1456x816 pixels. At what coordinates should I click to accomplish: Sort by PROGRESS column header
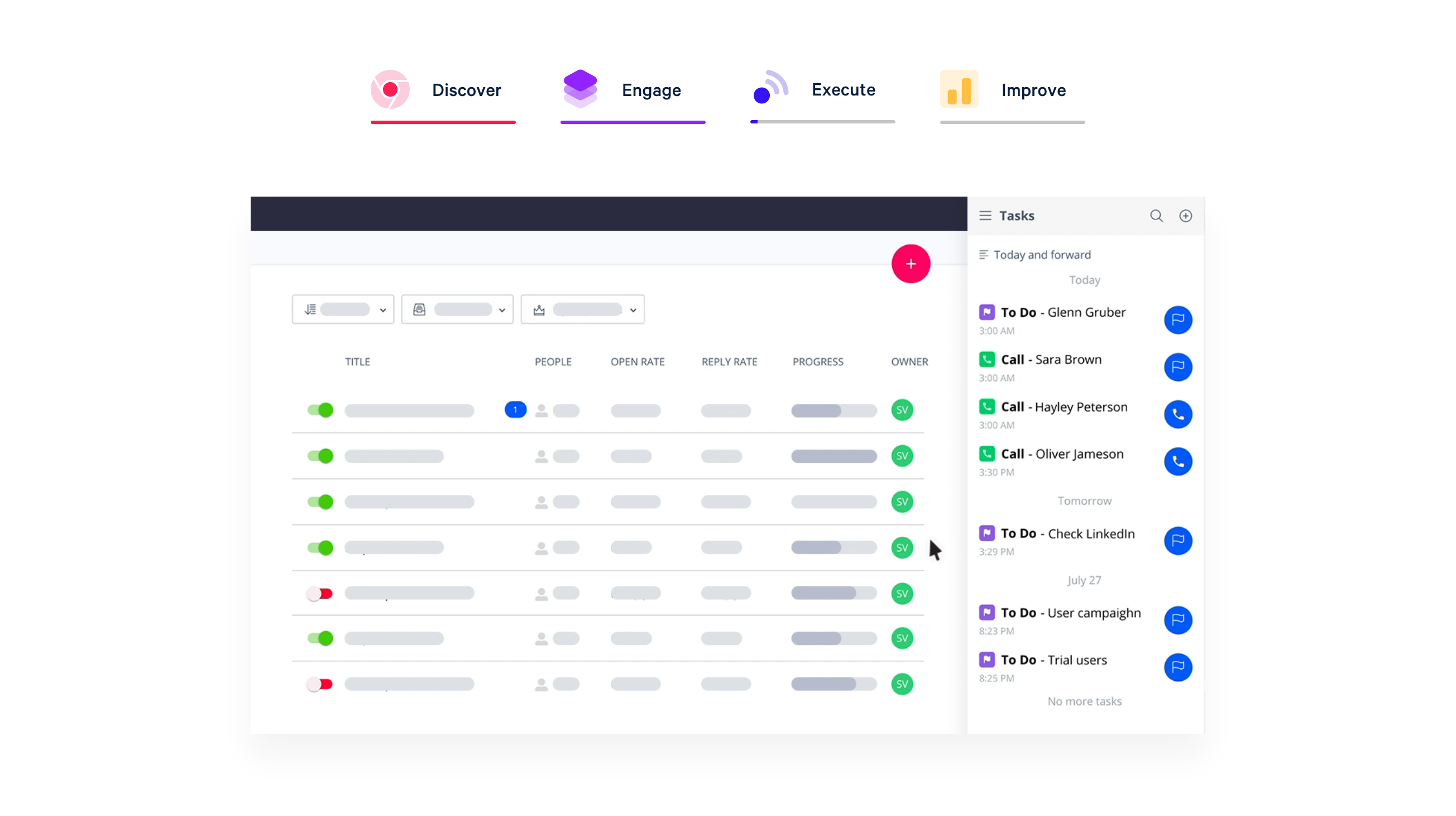(x=818, y=362)
